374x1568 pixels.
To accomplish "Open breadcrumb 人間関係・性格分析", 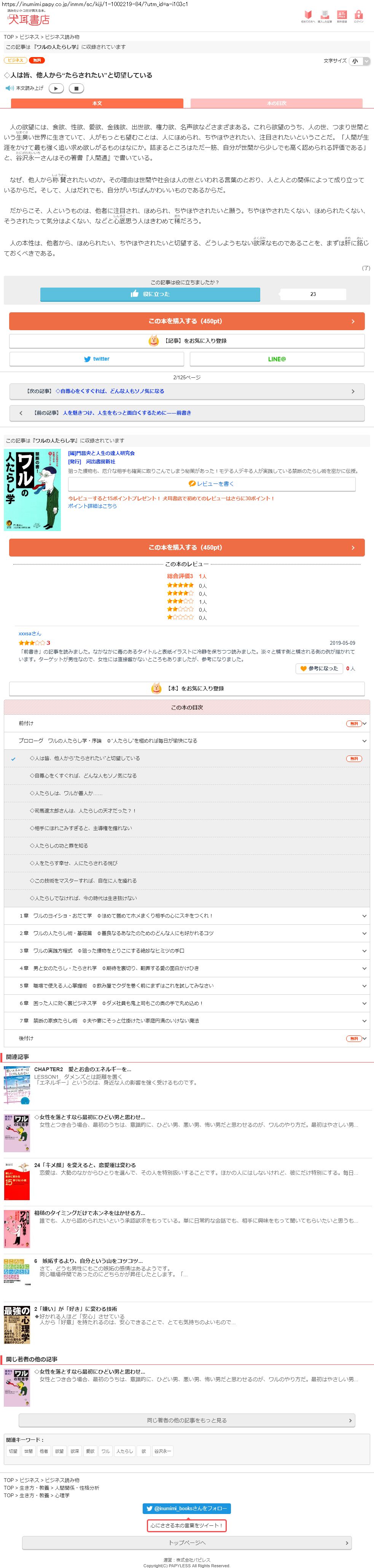I will pos(77,1488).
